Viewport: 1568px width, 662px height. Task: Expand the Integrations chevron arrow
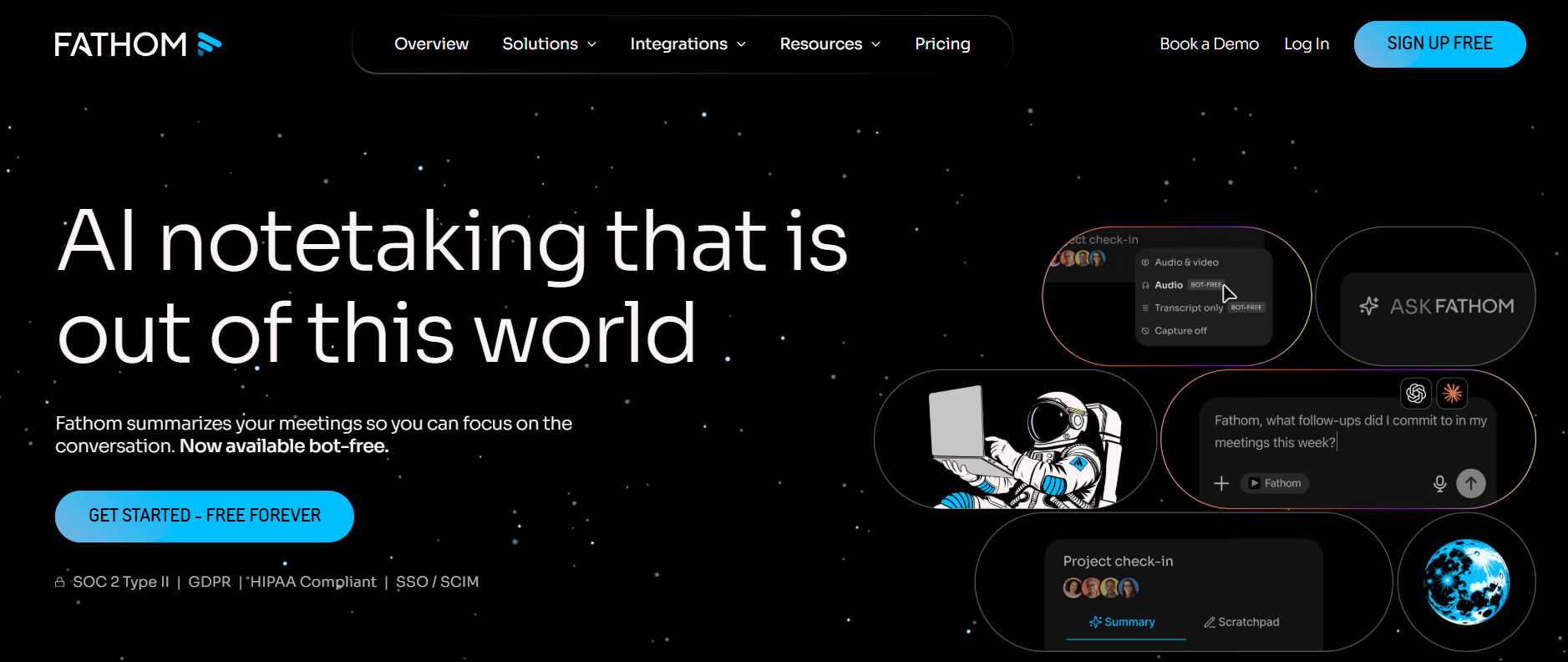(x=741, y=44)
